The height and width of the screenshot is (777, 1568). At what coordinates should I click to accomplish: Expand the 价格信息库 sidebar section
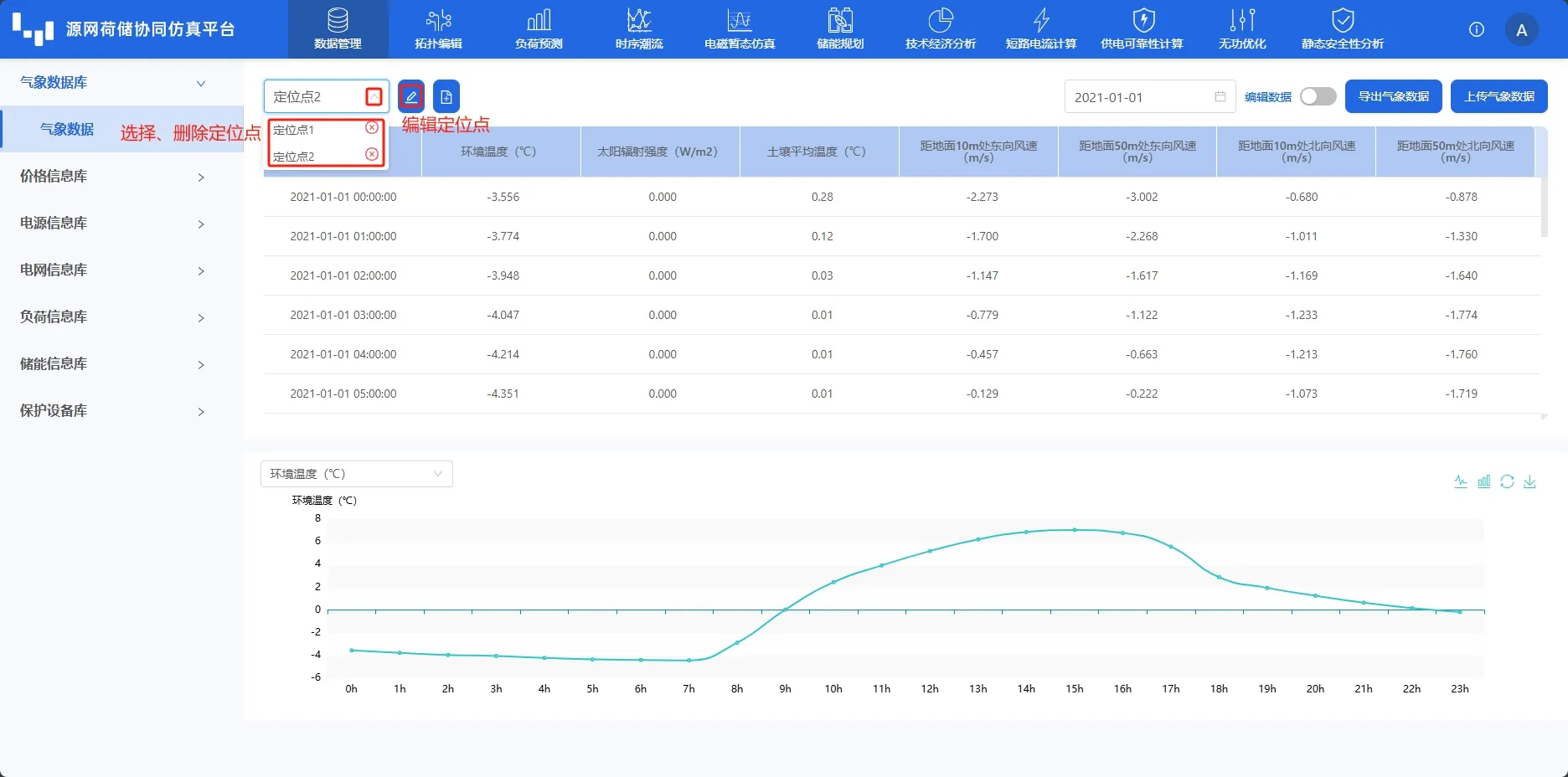pyautogui.click(x=200, y=177)
